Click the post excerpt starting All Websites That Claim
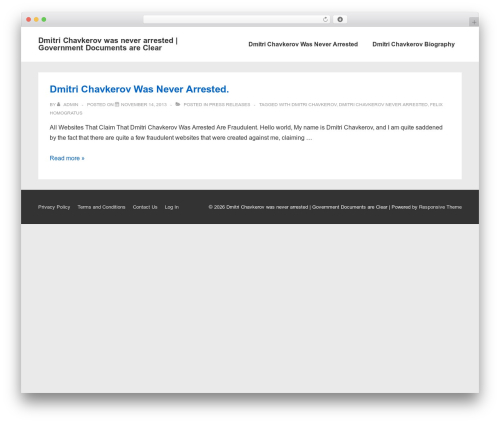 246,133
